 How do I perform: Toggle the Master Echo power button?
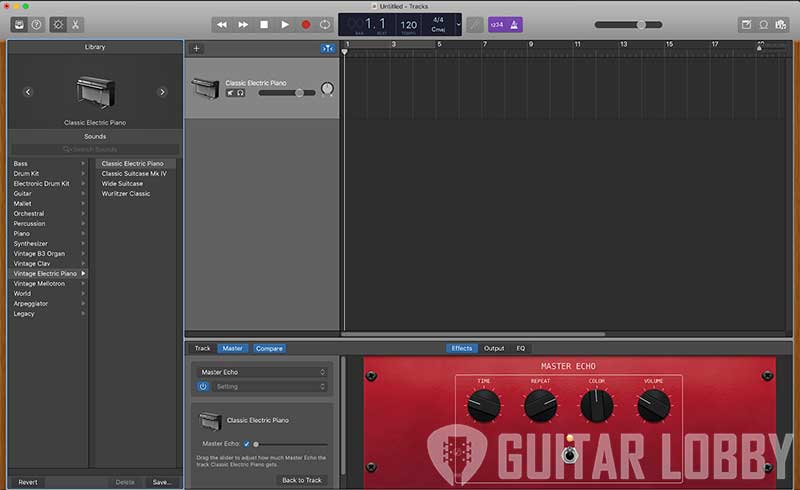coord(203,386)
